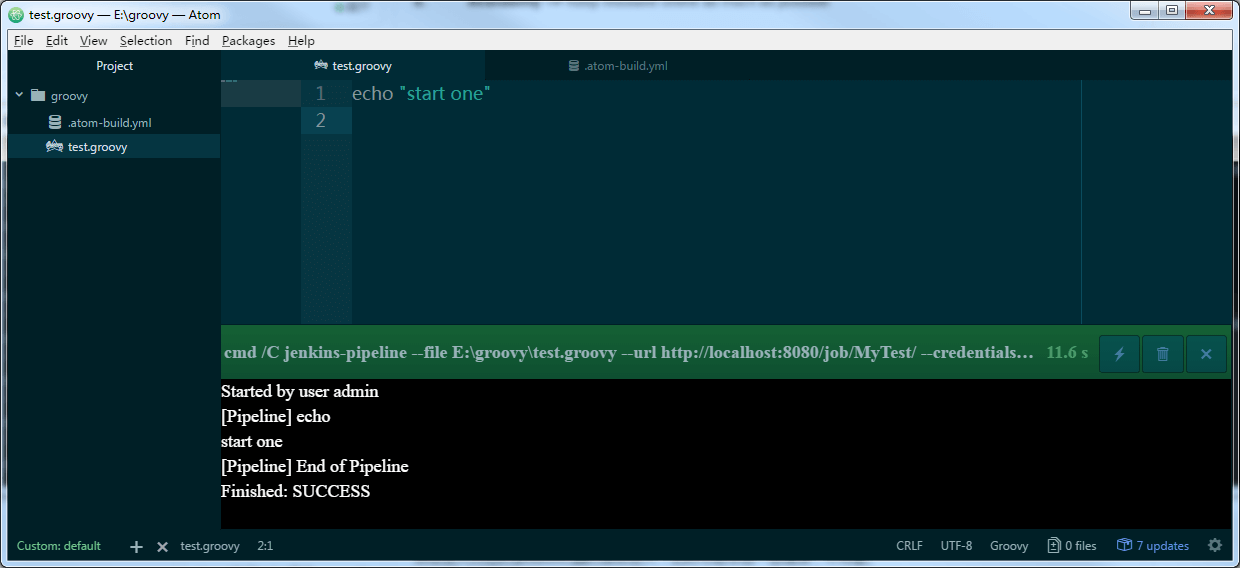The height and width of the screenshot is (568, 1240).
Task: Click the "Started by user admin" output line
Action: [x=300, y=391]
